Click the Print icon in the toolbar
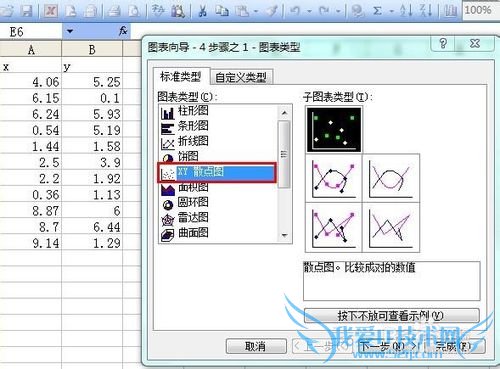This screenshot has height=369, width=500. coord(114,11)
